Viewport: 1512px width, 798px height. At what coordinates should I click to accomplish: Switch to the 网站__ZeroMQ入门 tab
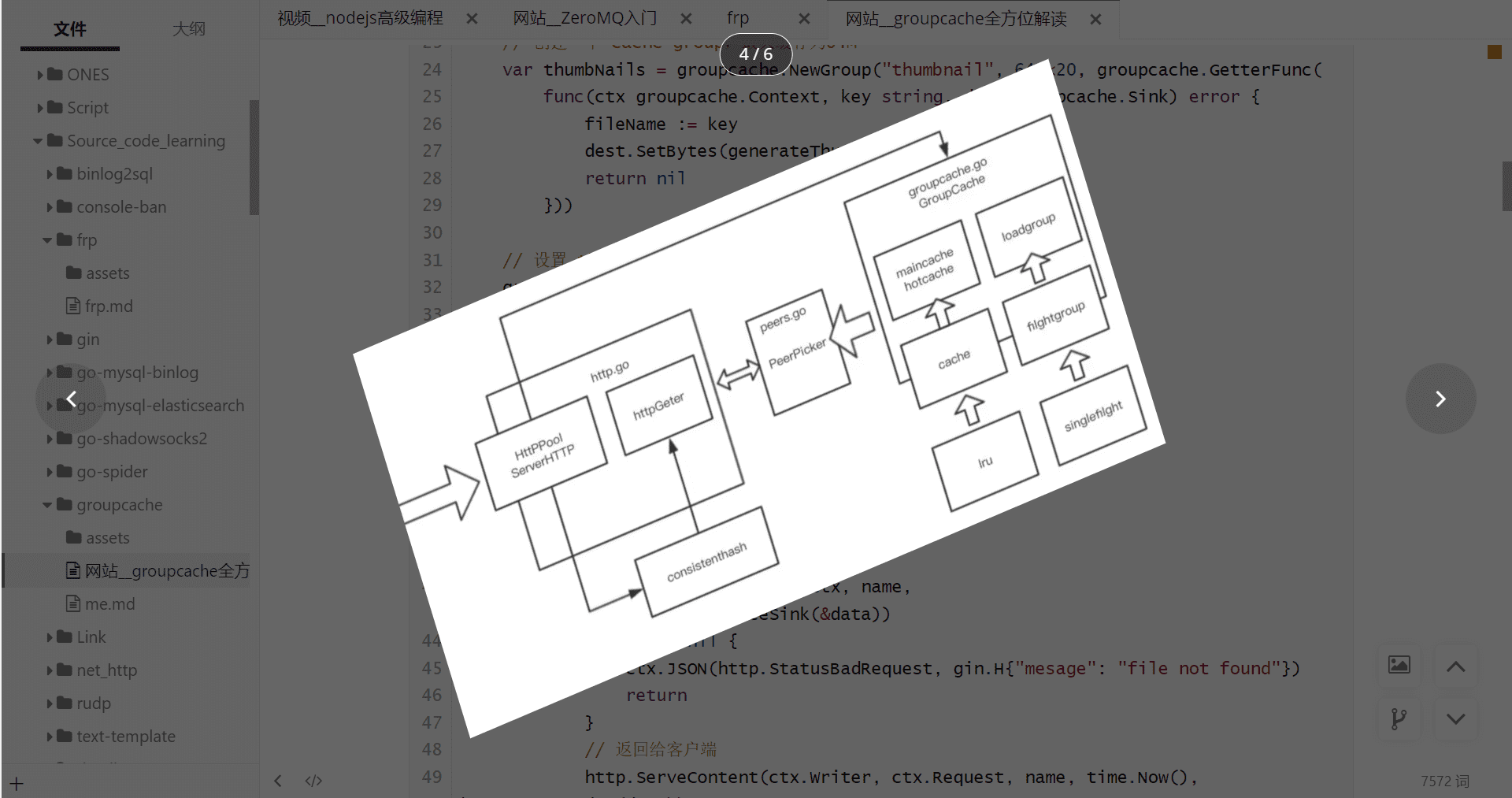[585, 18]
